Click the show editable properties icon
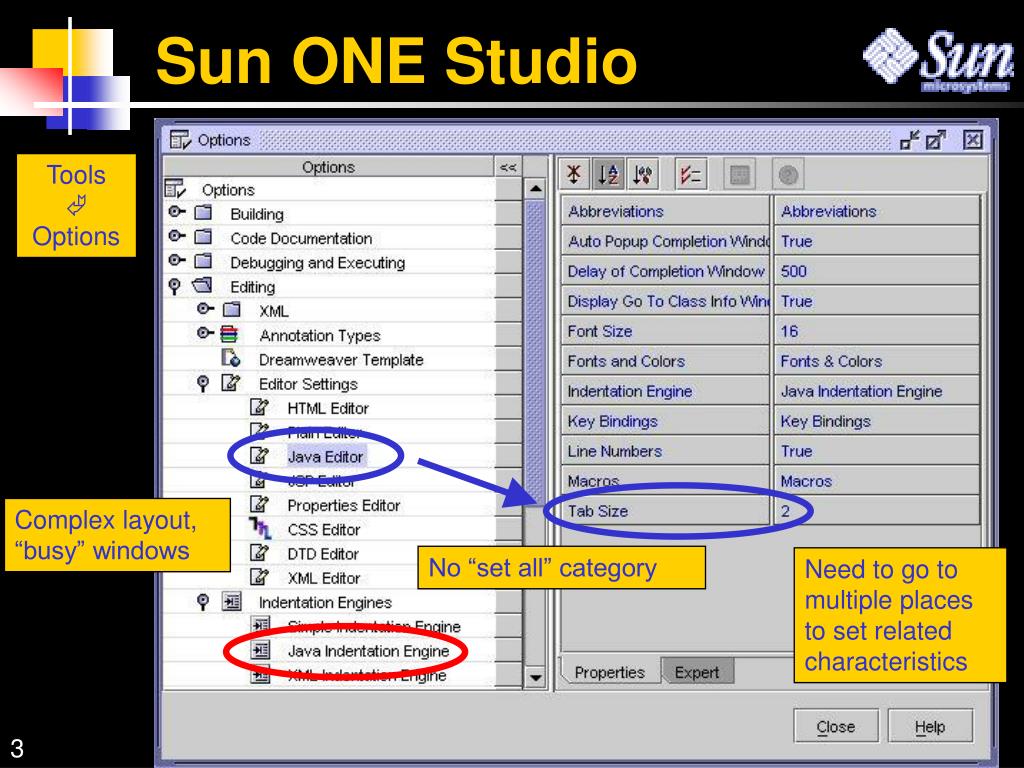The height and width of the screenshot is (768, 1024). (x=691, y=174)
